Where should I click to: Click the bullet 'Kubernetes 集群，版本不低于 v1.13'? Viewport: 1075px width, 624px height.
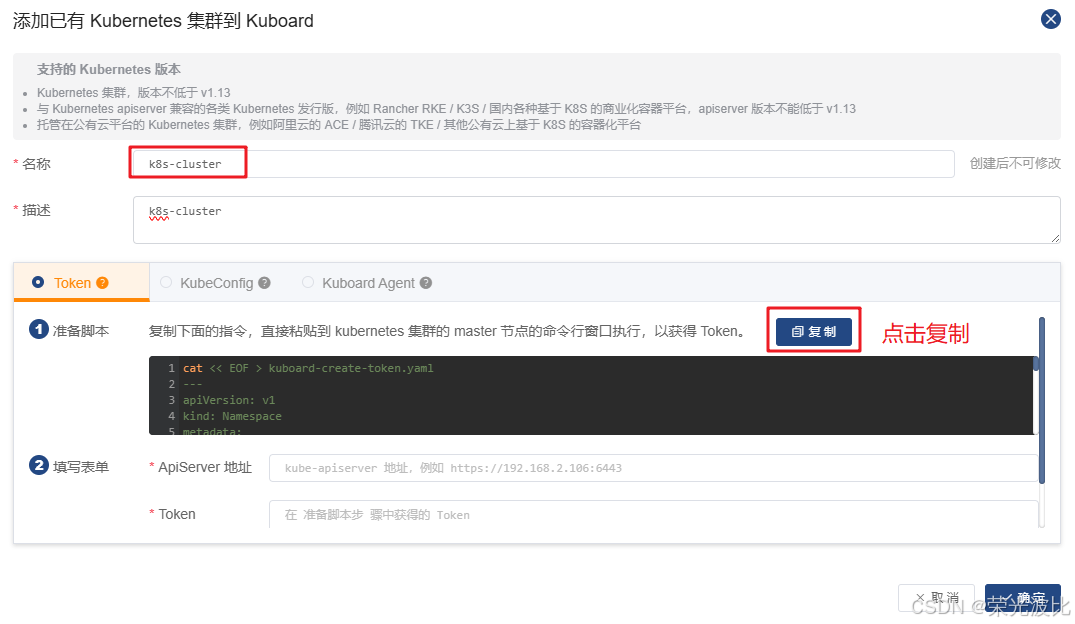134,93
